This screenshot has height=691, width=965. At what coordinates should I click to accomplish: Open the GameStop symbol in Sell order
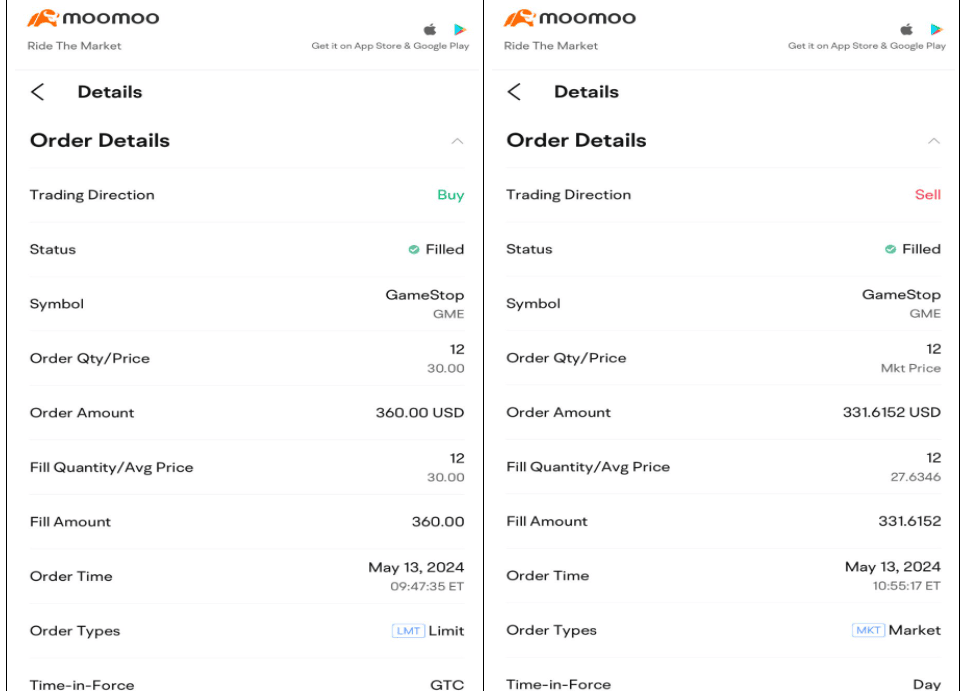(x=901, y=295)
